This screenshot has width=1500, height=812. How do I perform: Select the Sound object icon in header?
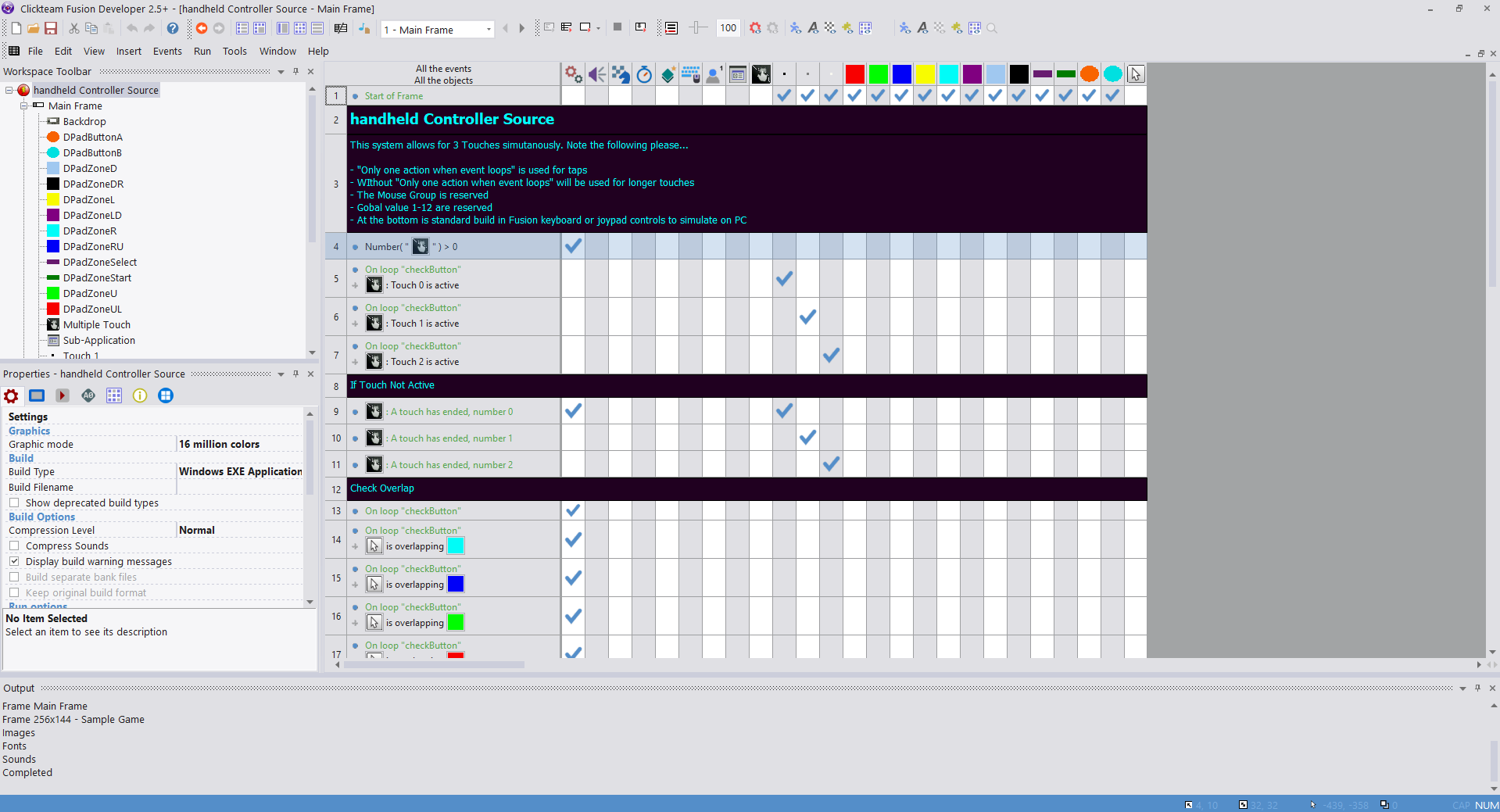point(597,74)
